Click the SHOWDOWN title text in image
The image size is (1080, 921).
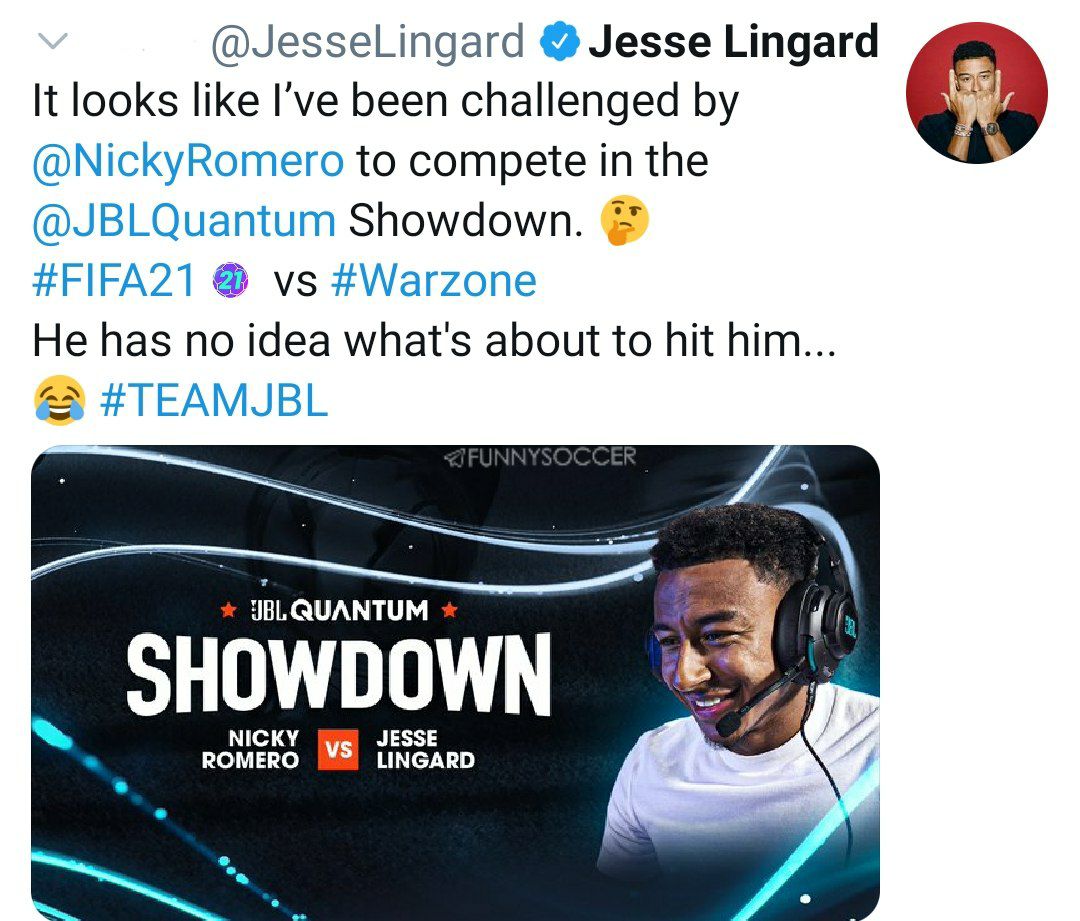tap(338, 674)
